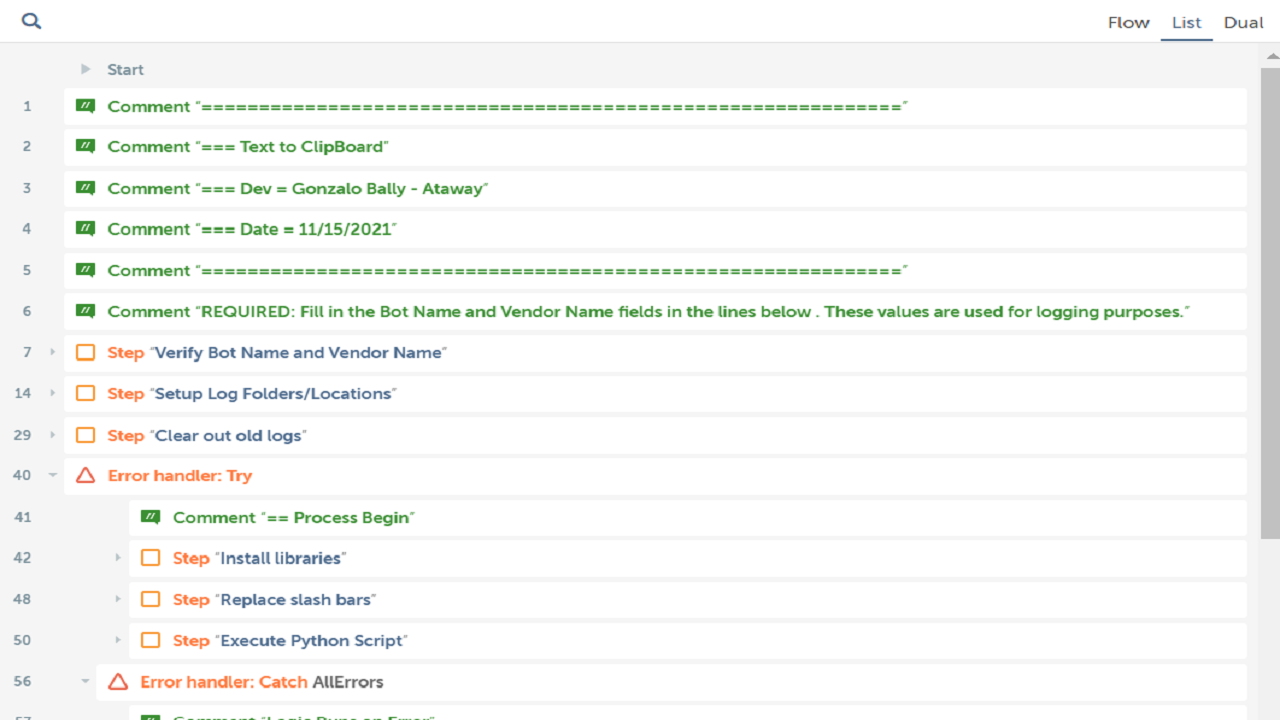Click line number 56 in the gutter
1280x720 pixels.
[23, 682]
